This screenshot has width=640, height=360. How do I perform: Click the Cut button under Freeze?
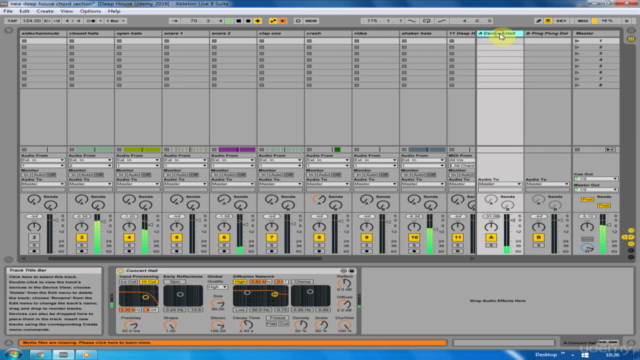click(284, 324)
